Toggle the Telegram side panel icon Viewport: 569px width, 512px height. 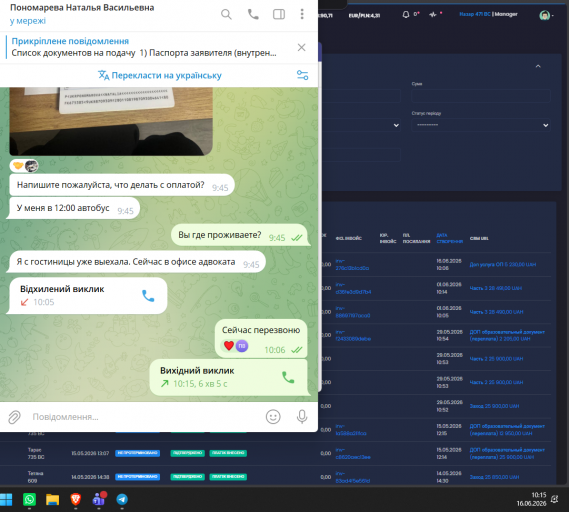[x=279, y=15]
